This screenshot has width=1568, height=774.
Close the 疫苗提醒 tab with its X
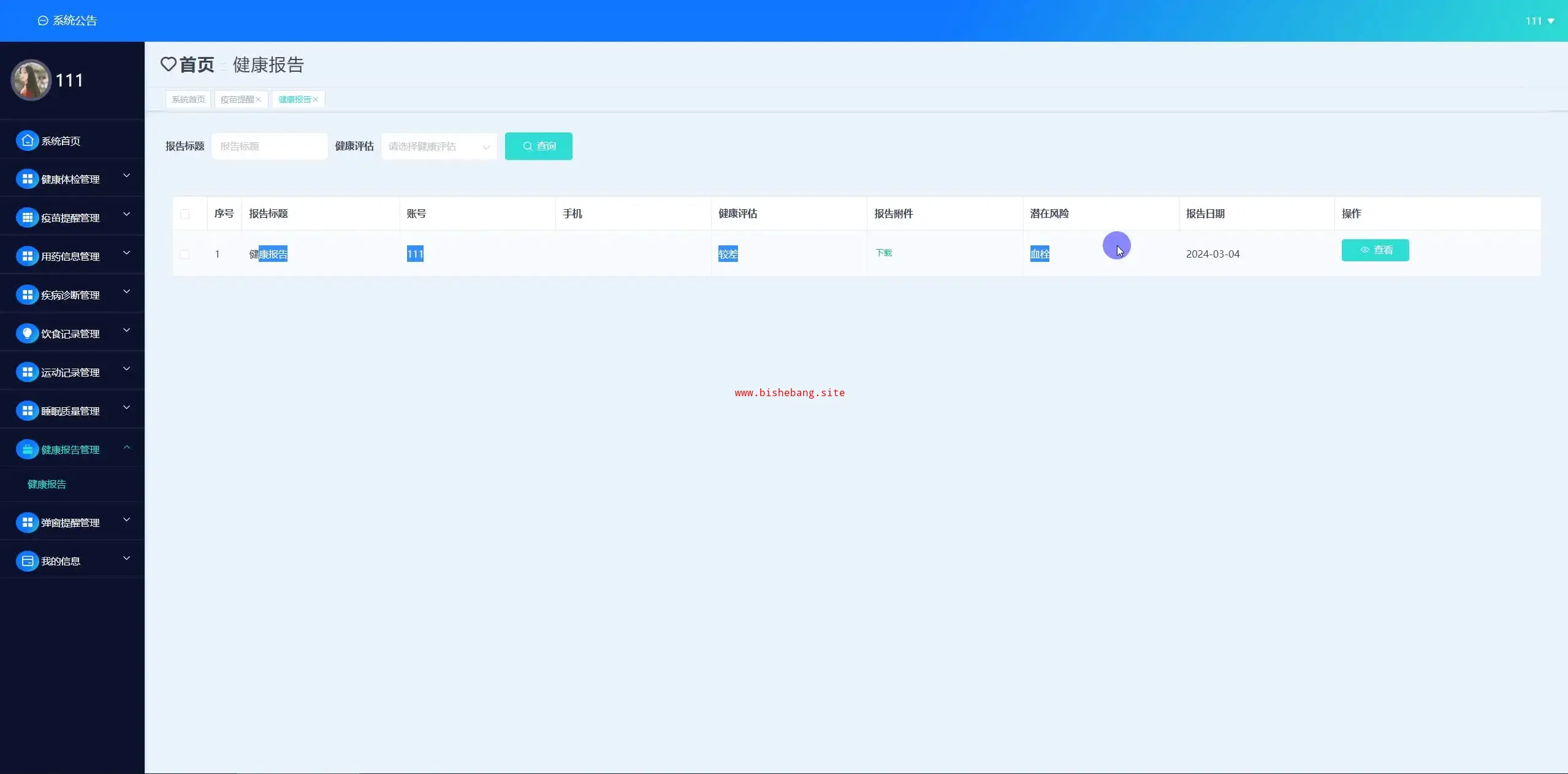259,99
